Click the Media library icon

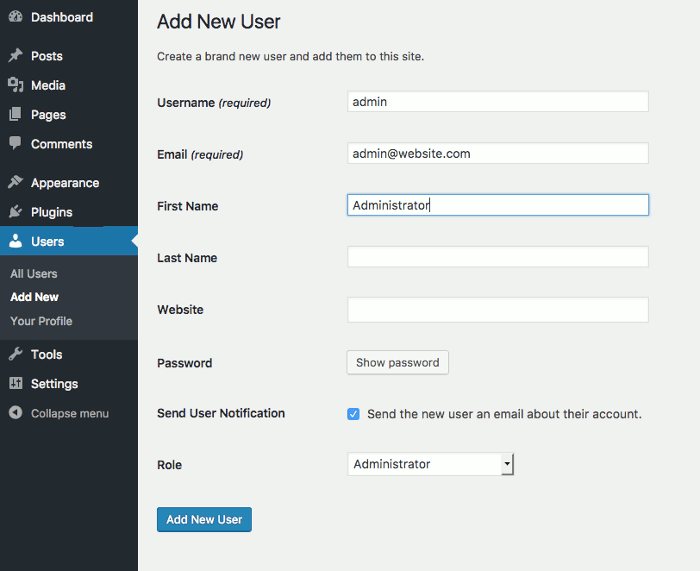[15, 85]
